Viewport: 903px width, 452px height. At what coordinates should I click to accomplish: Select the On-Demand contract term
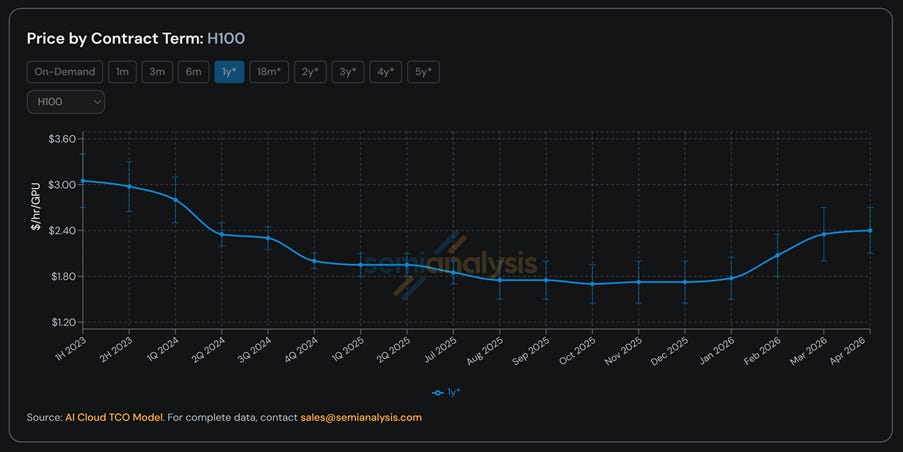point(64,72)
